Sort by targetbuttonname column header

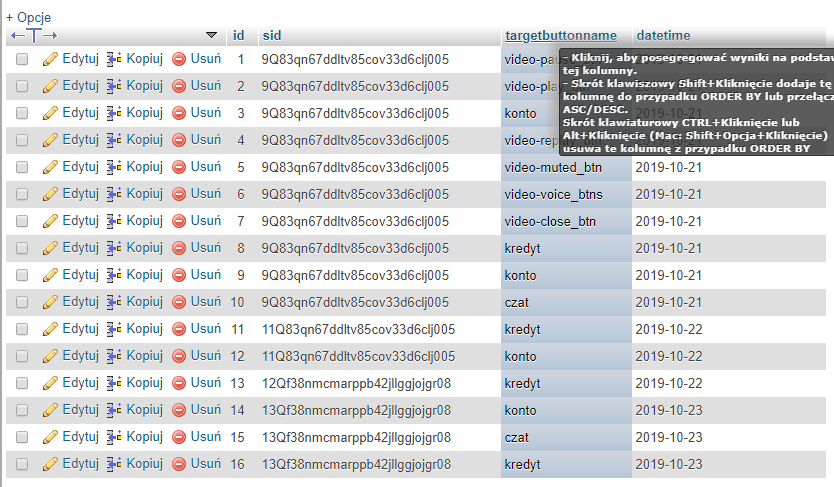coord(561,36)
